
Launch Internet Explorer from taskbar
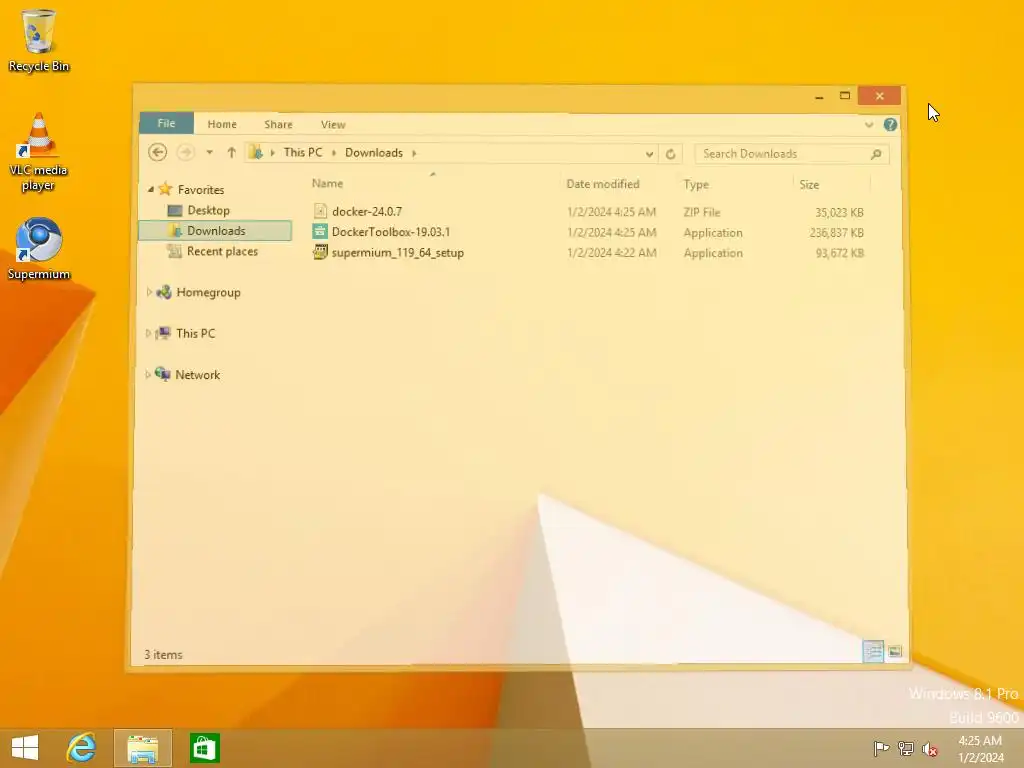pyautogui.click(x=81, y=748)
